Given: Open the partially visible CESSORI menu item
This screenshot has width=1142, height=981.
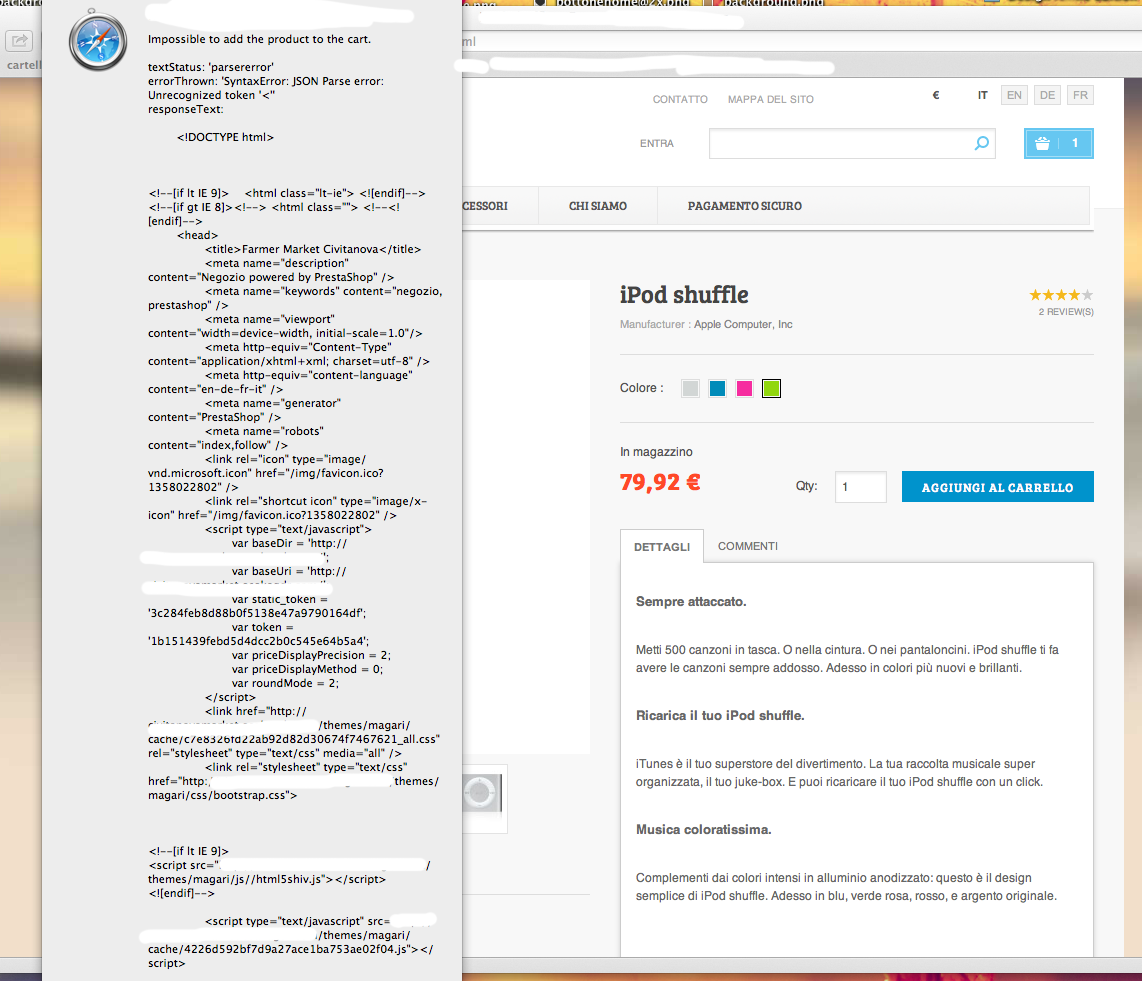Looking at the screenshot, I should tap(486, 206).
